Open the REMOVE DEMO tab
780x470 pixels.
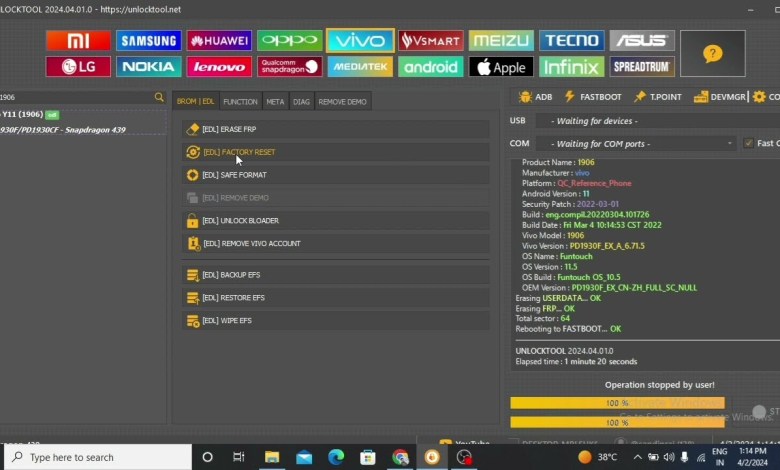(342, 102)
